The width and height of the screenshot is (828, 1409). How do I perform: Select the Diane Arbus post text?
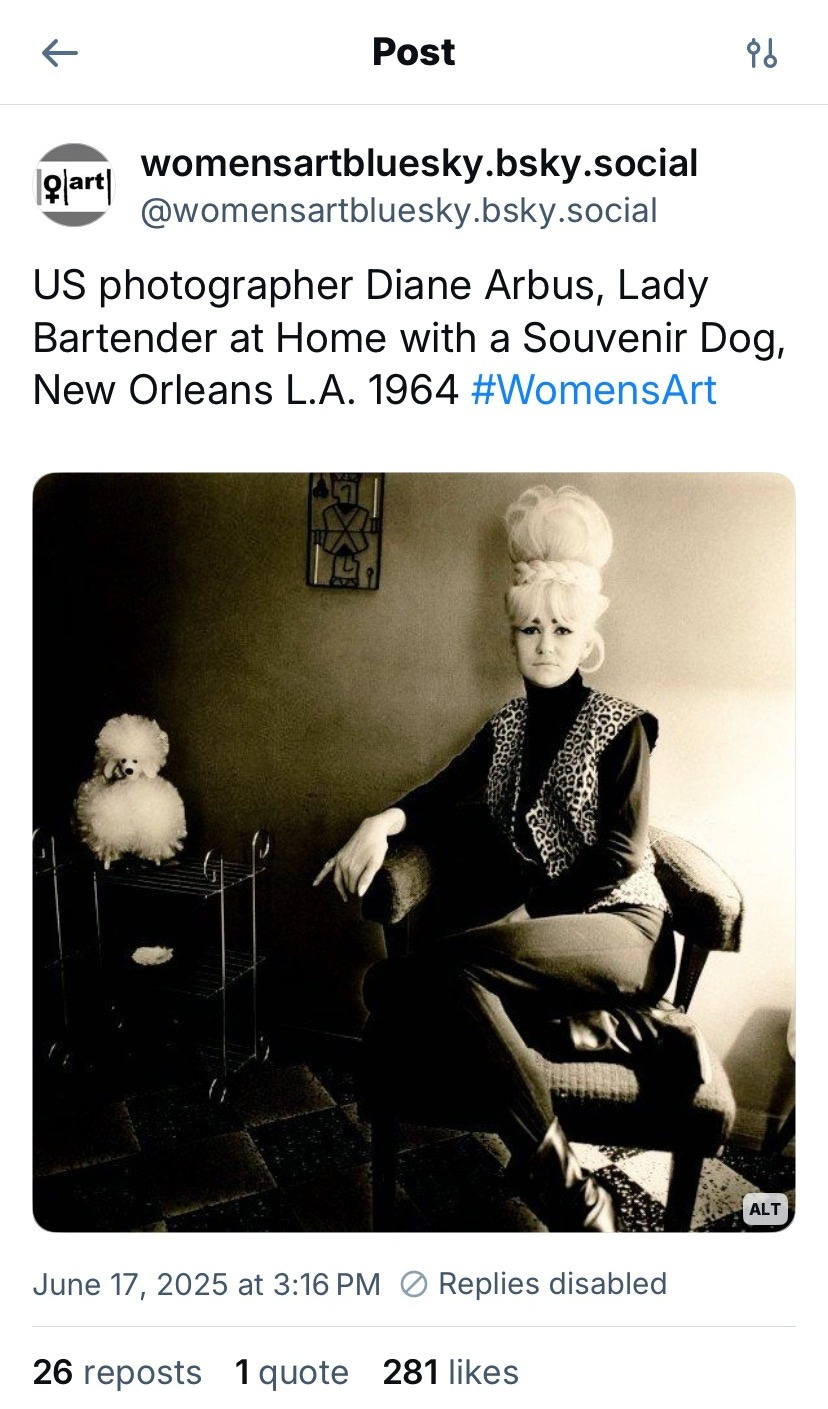click(409, 338)
